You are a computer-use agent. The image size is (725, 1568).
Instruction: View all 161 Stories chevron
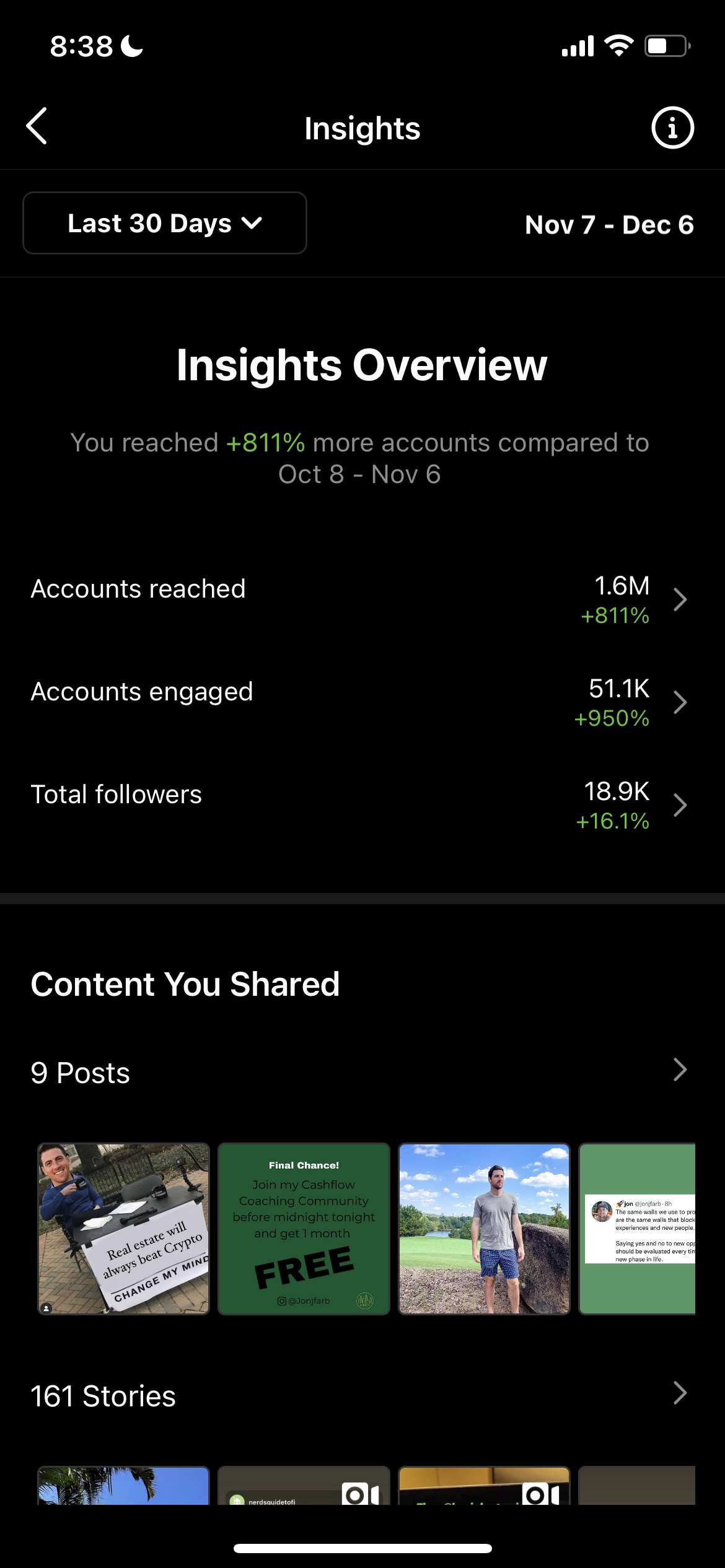point(680,1393)
